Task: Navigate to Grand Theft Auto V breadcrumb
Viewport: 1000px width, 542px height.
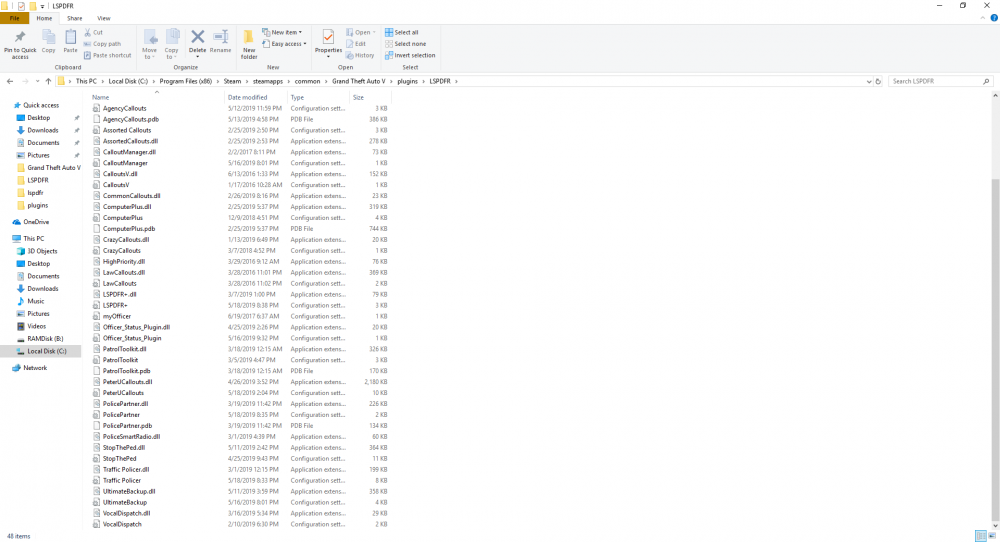Action: point(358,82)
